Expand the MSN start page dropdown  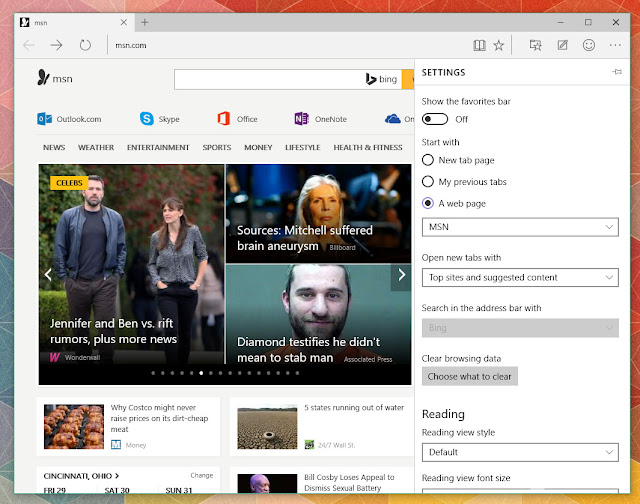(x=520, y=227)
